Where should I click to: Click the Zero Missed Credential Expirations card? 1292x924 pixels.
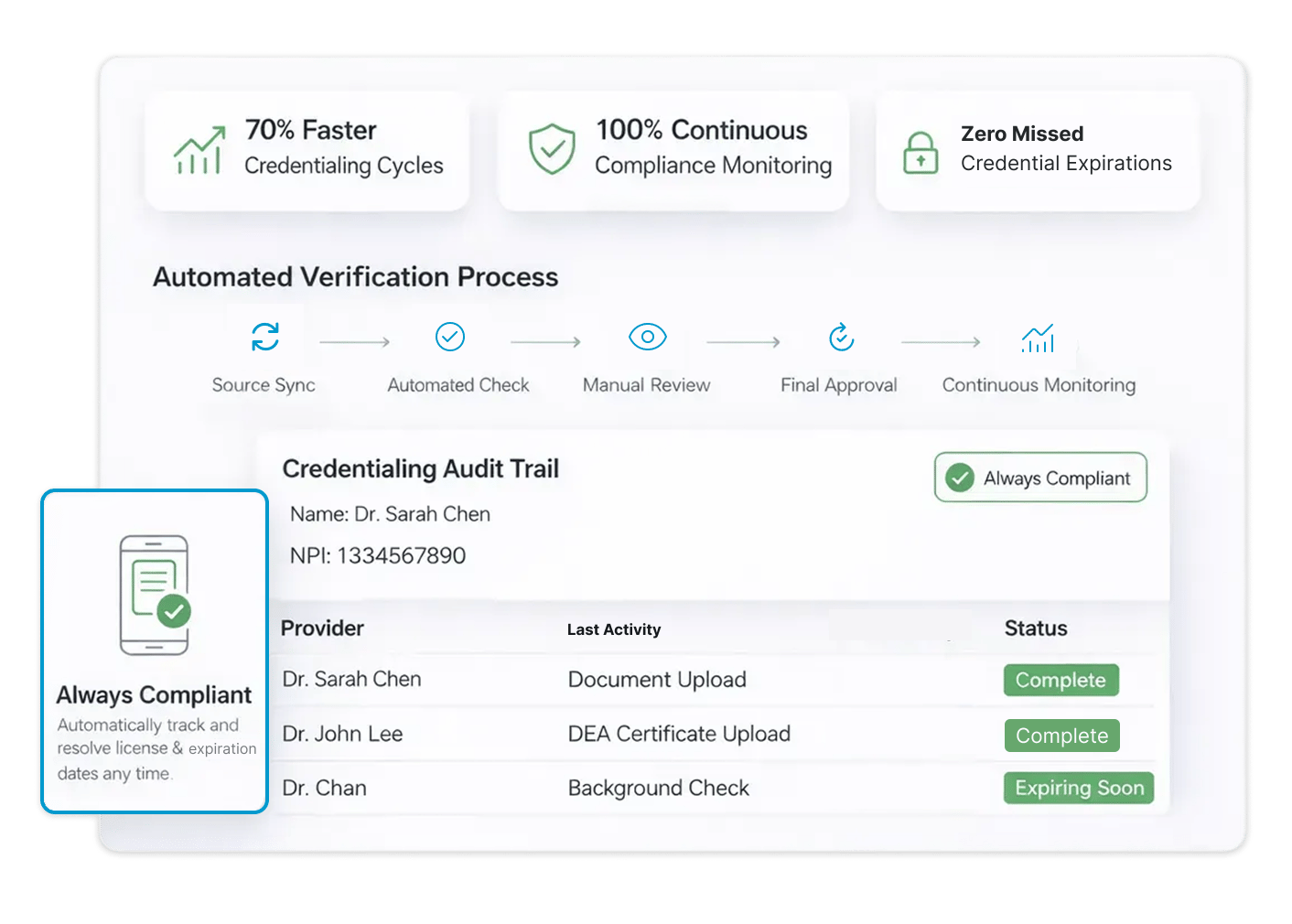[1038, 151]
